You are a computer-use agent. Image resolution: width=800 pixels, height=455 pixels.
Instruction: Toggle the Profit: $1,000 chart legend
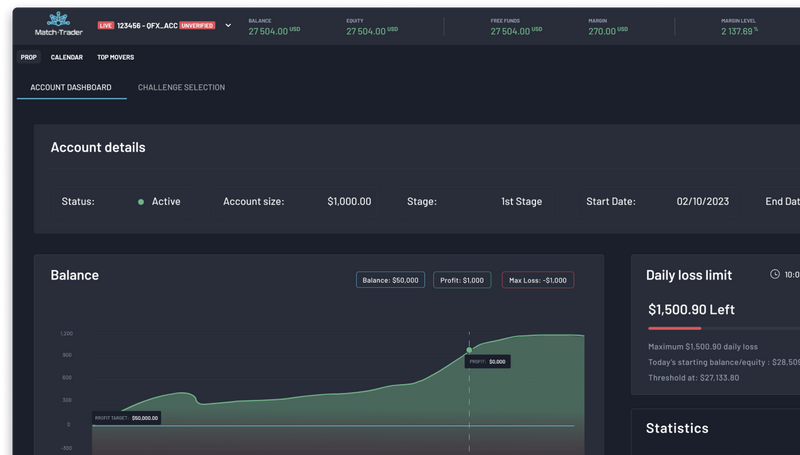[462, 281]
